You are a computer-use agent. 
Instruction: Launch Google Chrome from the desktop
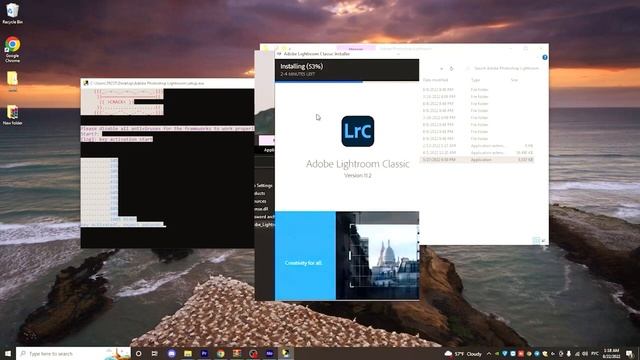coord(12,49)
